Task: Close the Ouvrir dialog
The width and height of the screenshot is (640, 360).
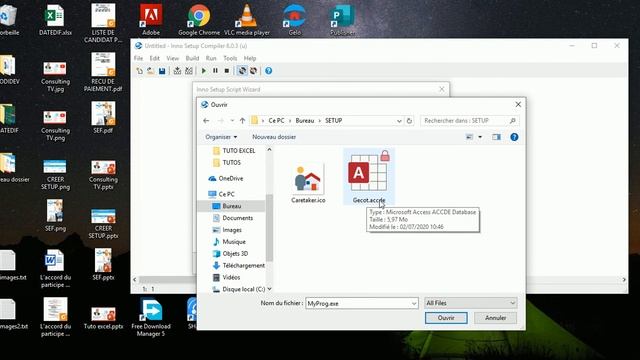Action: 518,105
